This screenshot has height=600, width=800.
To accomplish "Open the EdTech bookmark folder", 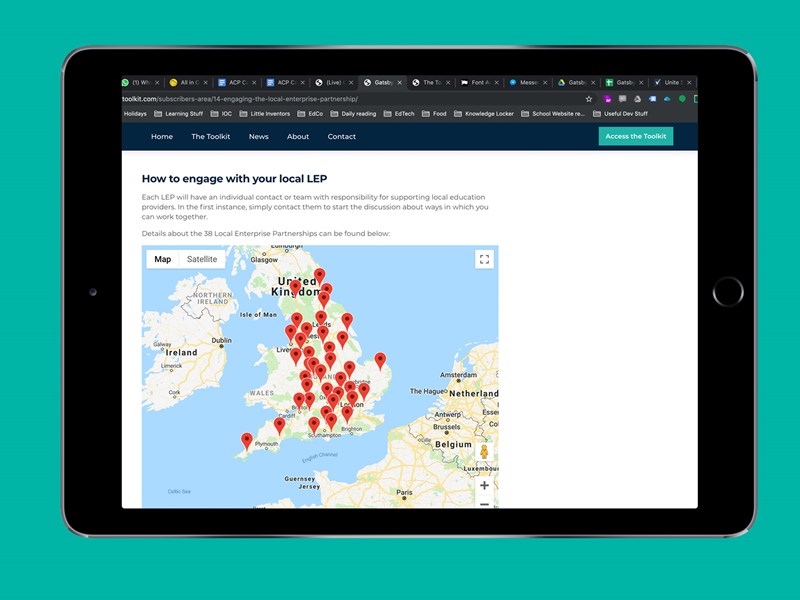I will coord(399,114).
